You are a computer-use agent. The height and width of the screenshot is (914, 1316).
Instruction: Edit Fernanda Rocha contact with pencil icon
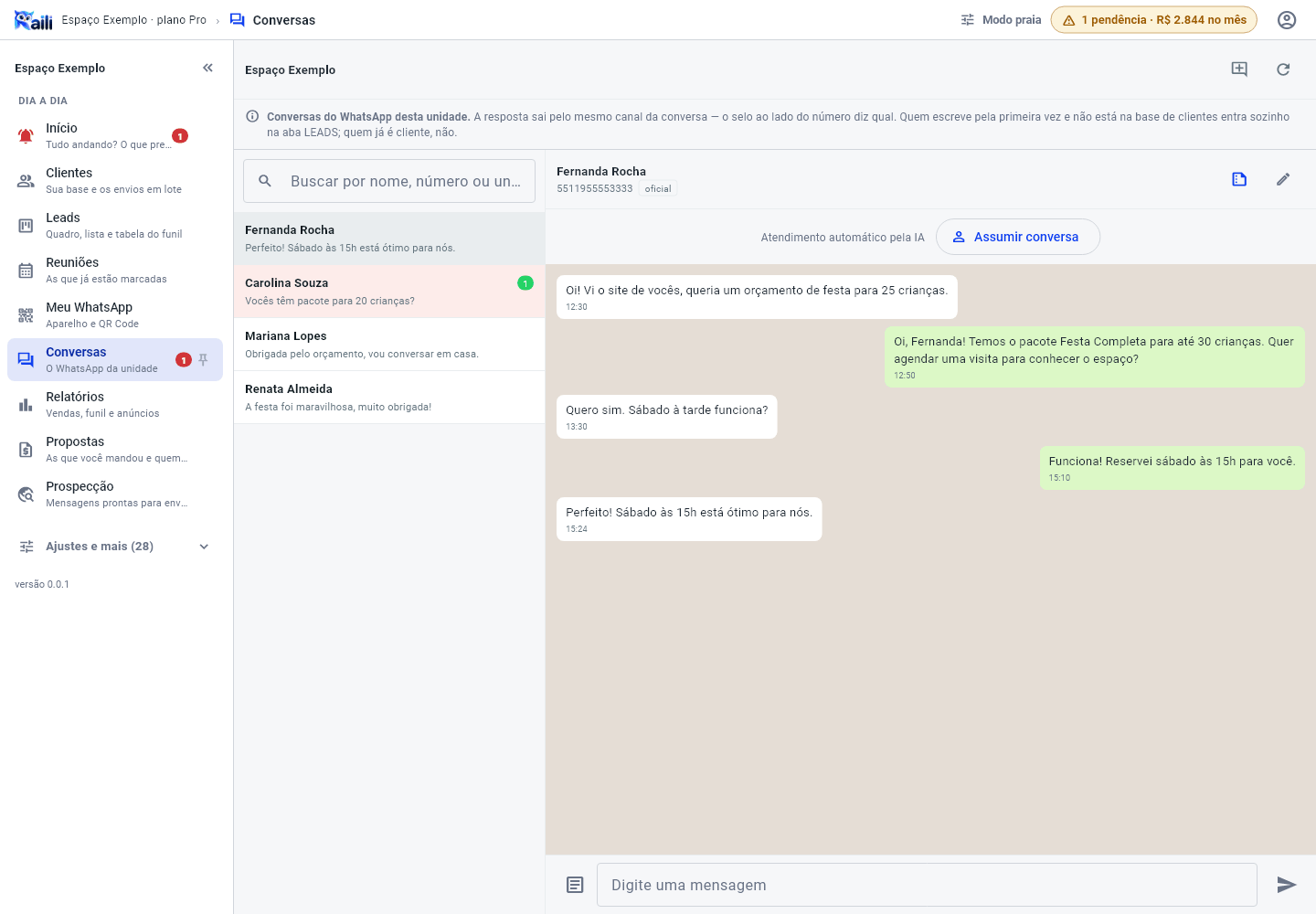click(x=1283, y=179)
